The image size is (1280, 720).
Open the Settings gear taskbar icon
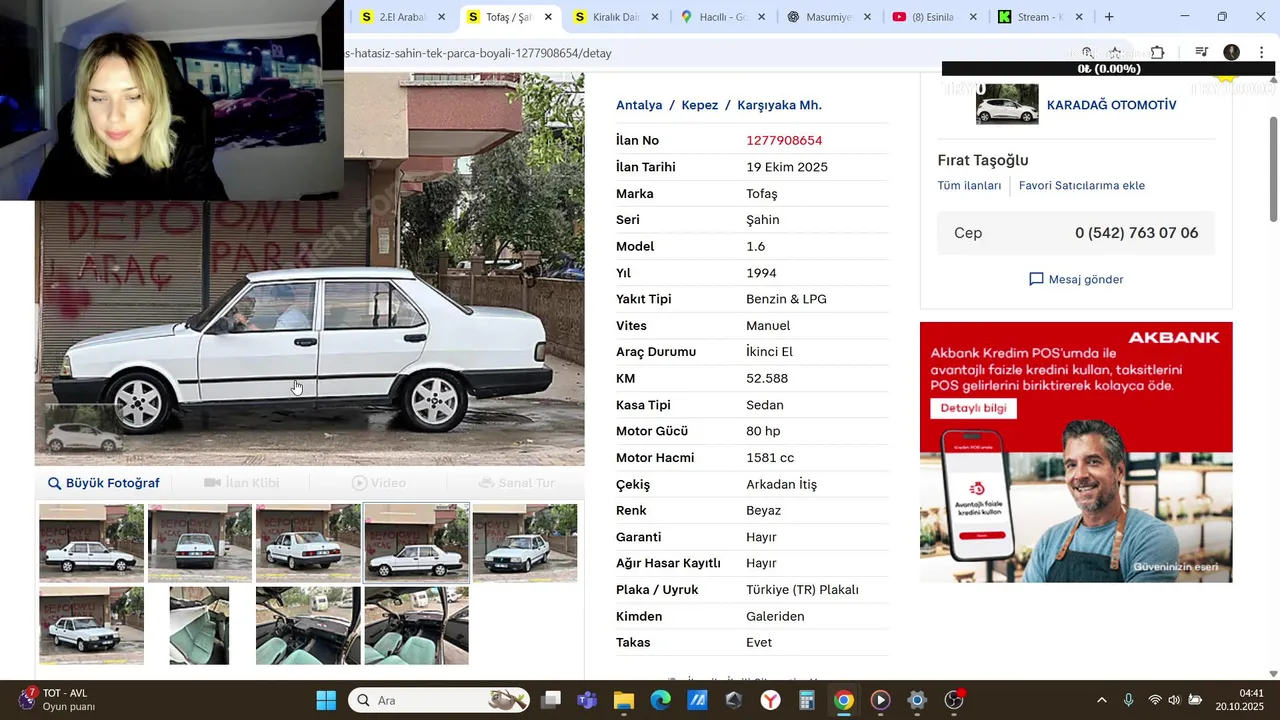[x=917, y=700]
